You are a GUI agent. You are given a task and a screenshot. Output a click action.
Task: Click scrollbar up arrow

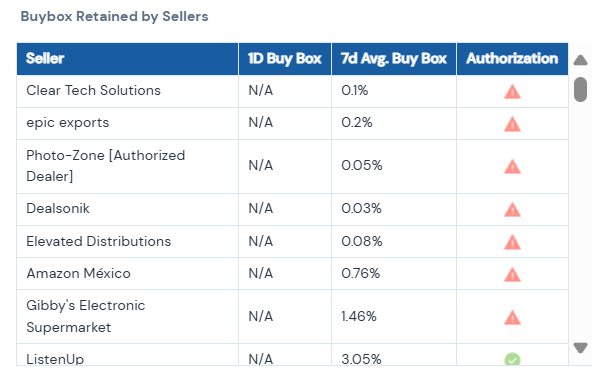pyautogui.click(x=580, y=60)
